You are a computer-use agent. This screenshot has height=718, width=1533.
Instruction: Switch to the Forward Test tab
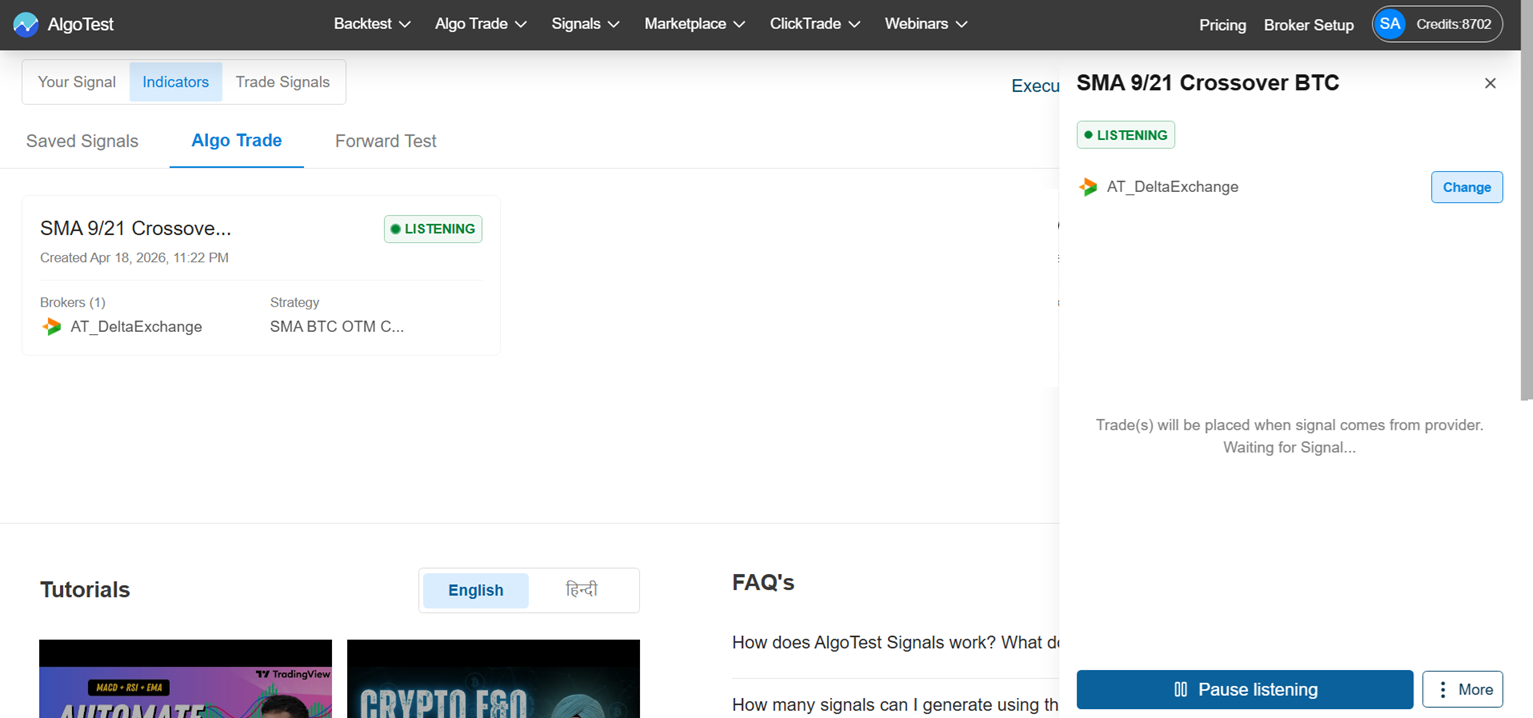385,141
